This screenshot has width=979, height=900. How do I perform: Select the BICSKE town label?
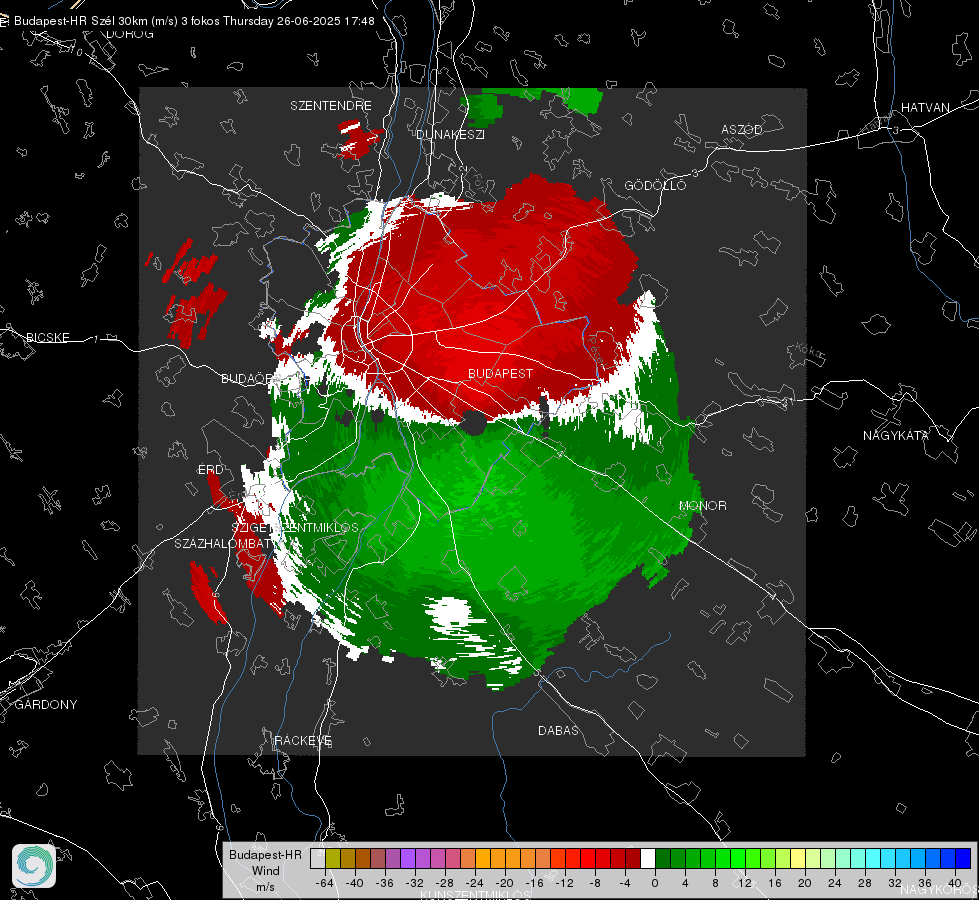tap(47, 337)
